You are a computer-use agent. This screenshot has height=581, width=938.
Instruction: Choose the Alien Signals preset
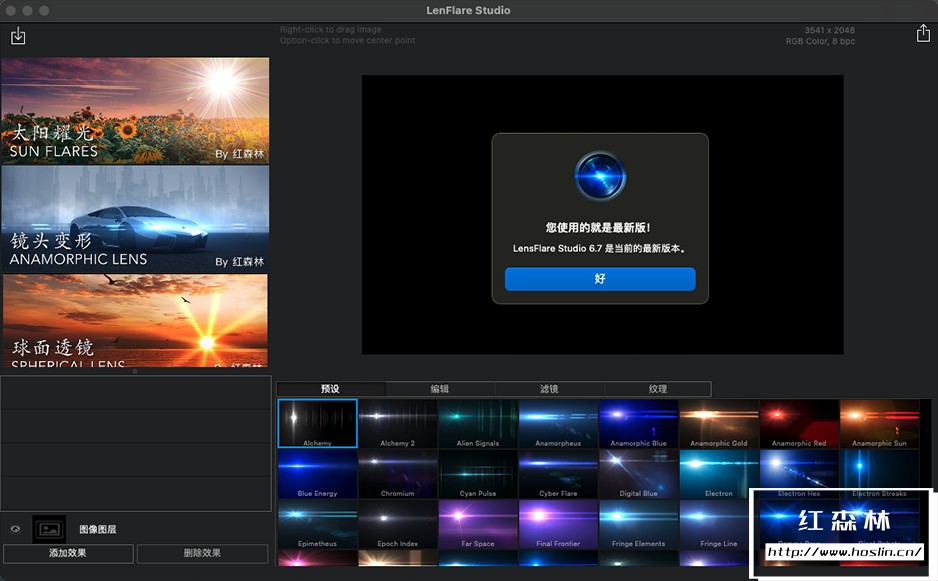[478, 424]
